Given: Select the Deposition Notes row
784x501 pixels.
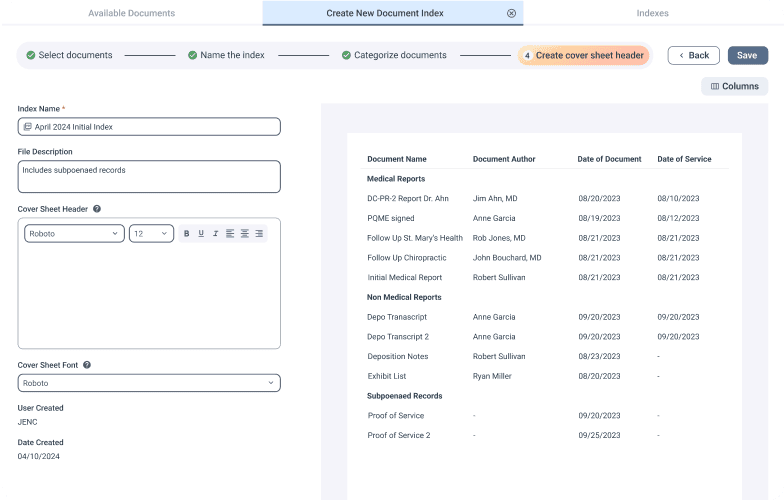Looking at the screenshot, I should click(x=544, y=356).
